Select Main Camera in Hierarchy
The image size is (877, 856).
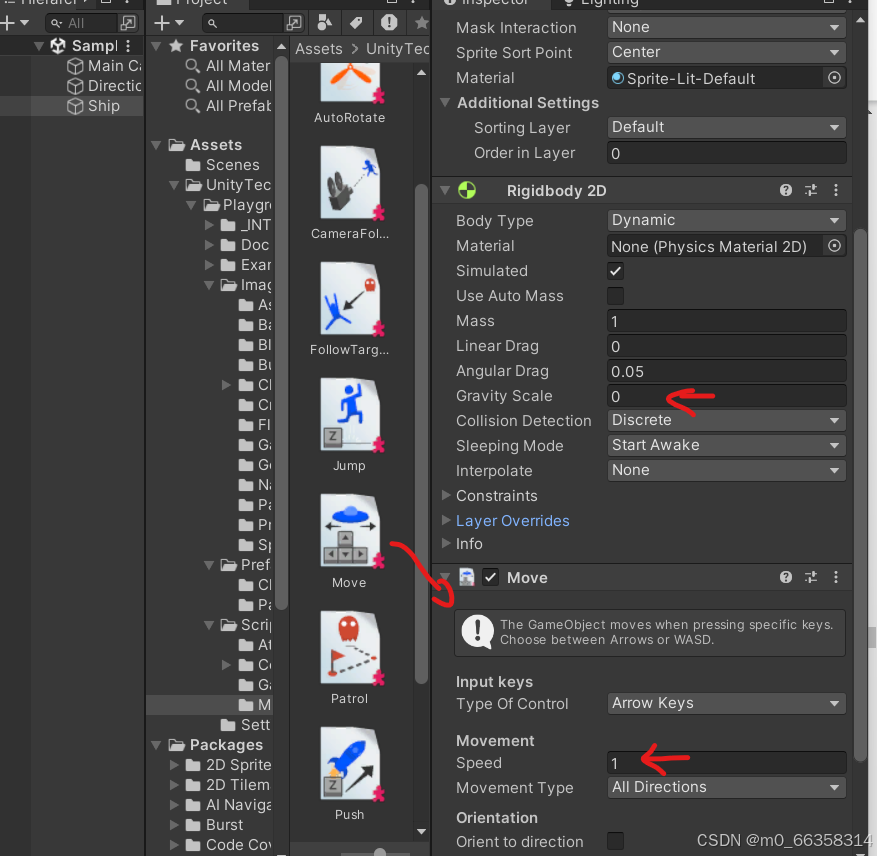click(104, 66)
